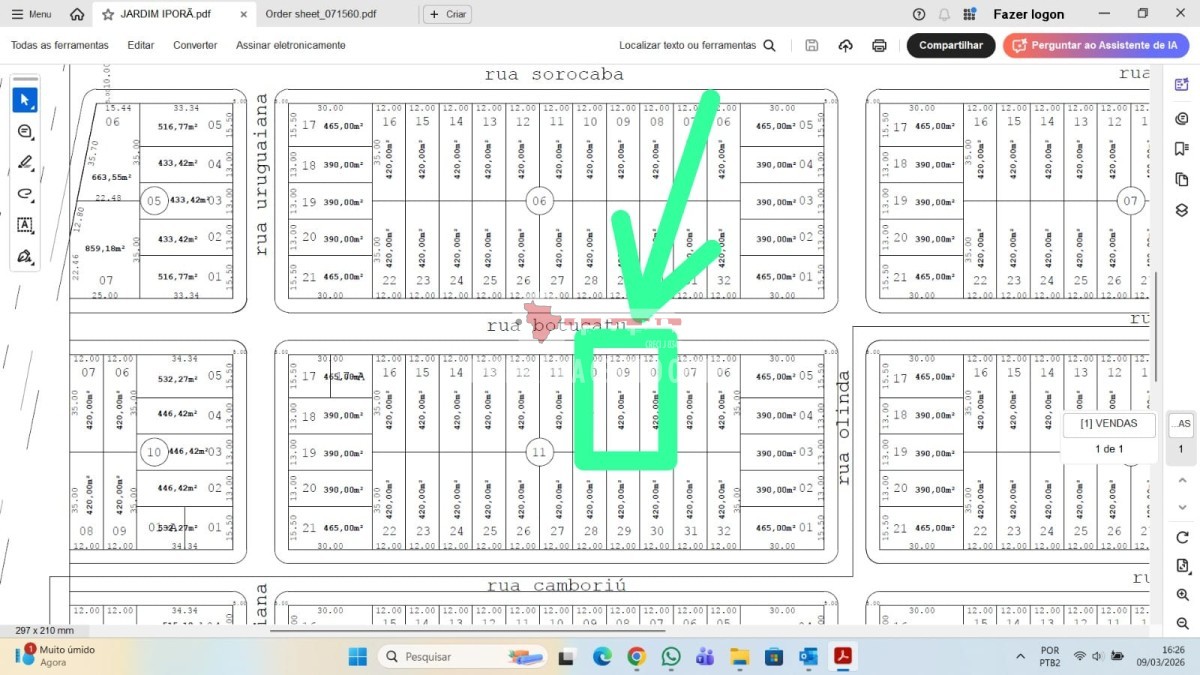The image size is (1200, 675).
Task: Open the bookmarks panel icon
Action: point(1181,148)
